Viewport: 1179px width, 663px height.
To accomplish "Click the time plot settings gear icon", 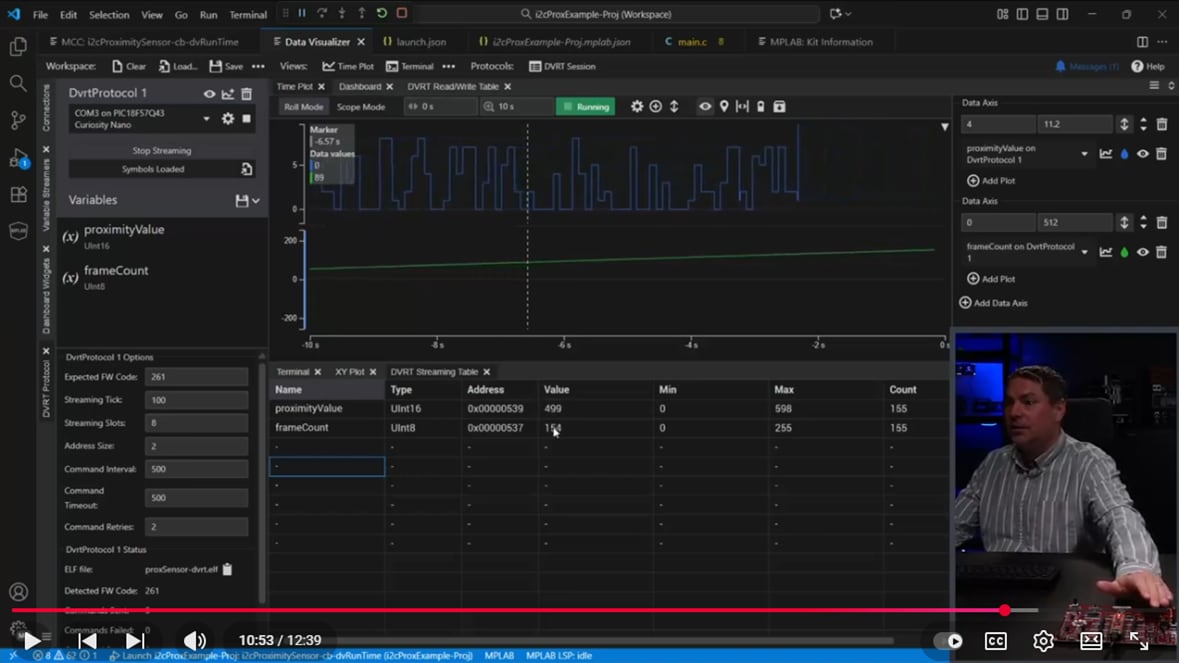I will pyautogui.click(x=636, y=106).
